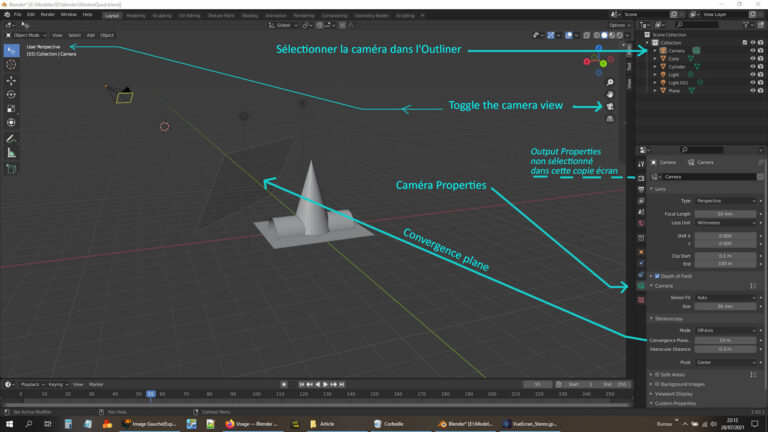Switch to the Modeling workspace tab
The height and width of the screenshot is (432, 768).
point(135,16)
